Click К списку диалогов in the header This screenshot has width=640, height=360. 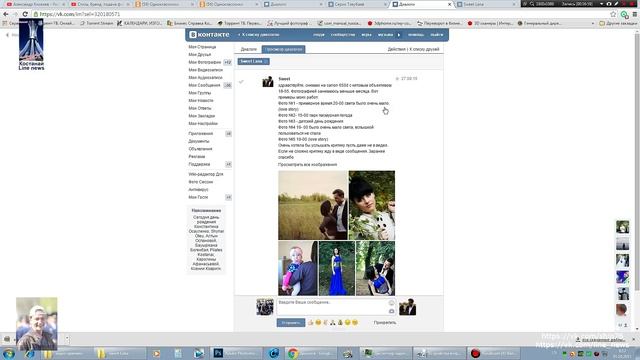coord(259,35)
